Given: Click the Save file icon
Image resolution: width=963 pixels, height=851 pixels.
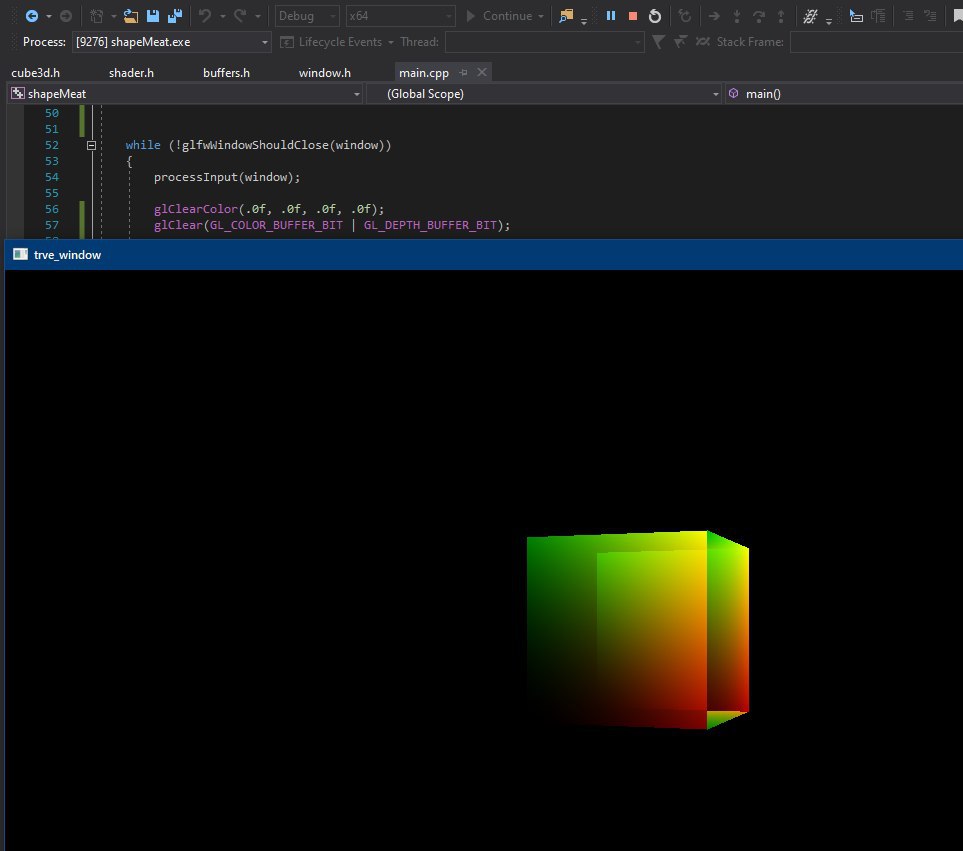Looking at the screenshot, I should (152, 16).
